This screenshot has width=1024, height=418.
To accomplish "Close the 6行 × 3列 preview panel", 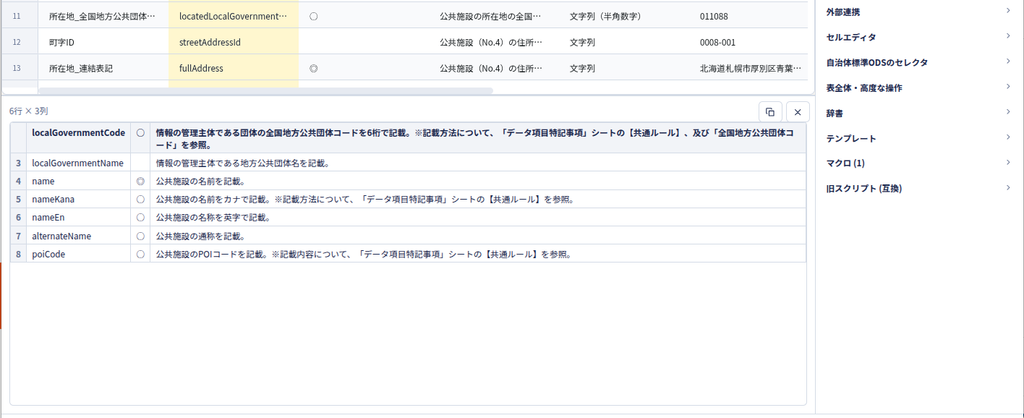I will point(797,112).
